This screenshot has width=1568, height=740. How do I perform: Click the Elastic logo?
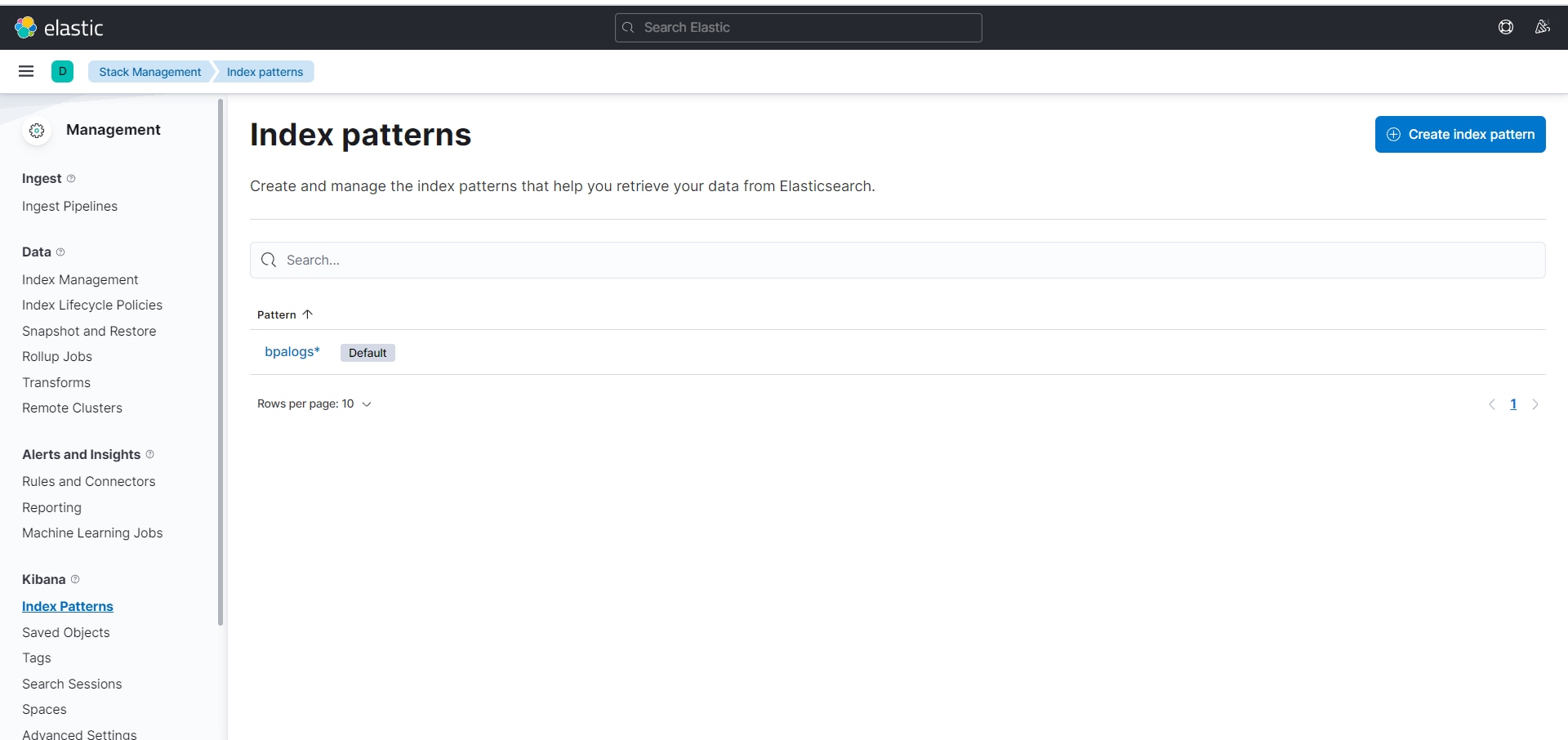pyautogui.click(x=59, y=28)
